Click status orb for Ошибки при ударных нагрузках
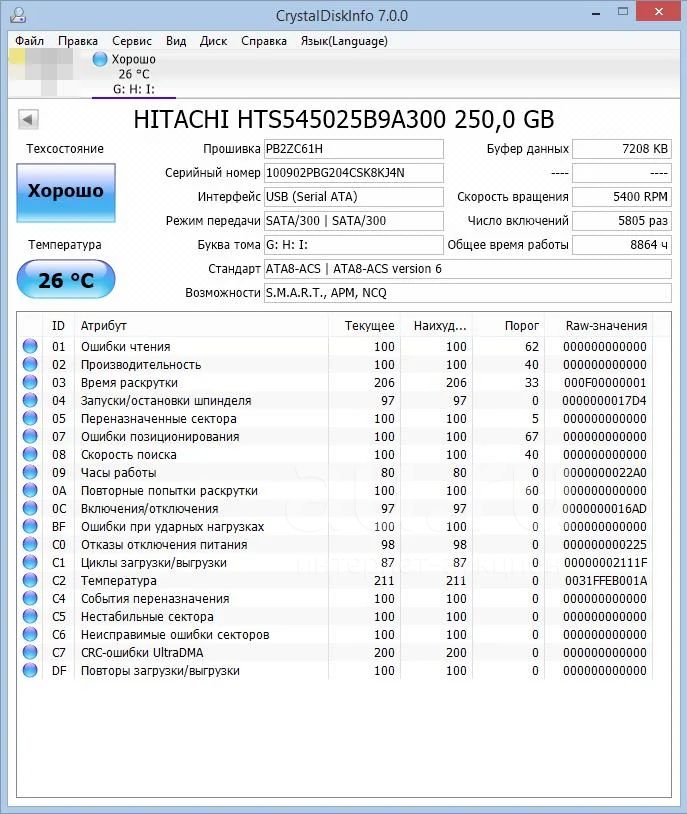687x814 pixels. (x=30, y=526)
